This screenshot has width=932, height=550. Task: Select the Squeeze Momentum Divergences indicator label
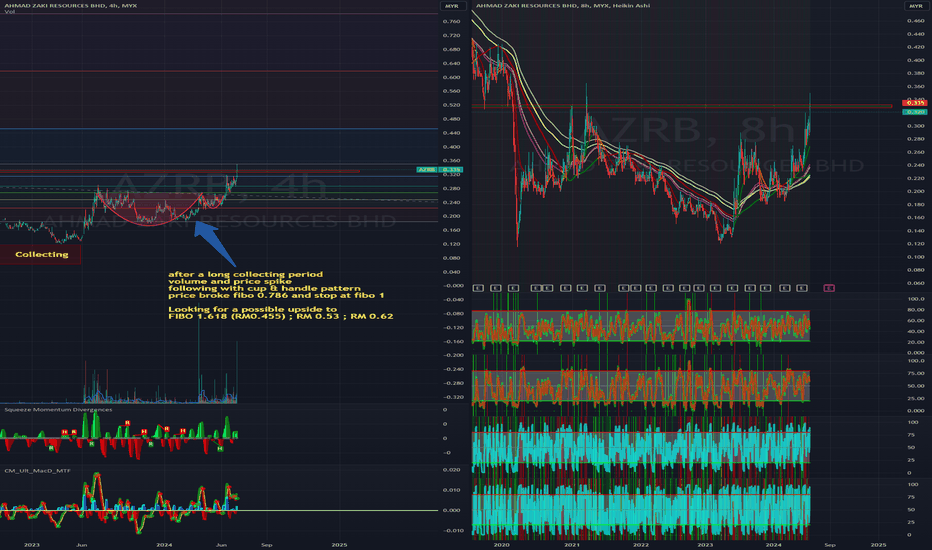point(58,409)
